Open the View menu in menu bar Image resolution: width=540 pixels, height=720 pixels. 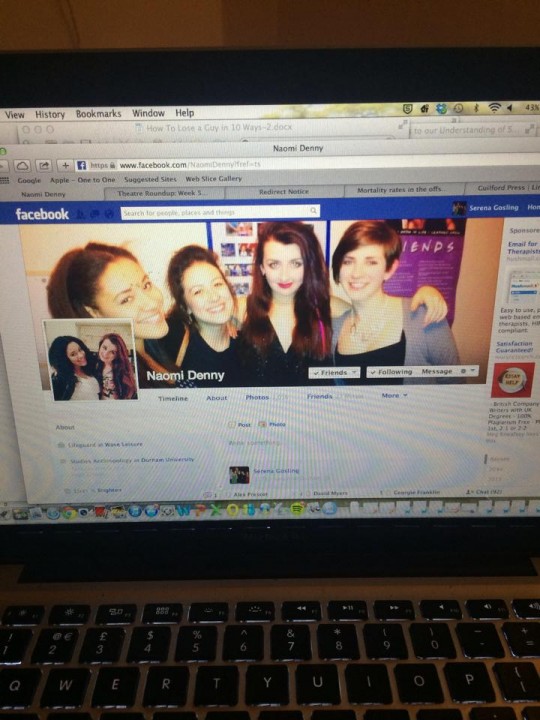pos(14,115)
